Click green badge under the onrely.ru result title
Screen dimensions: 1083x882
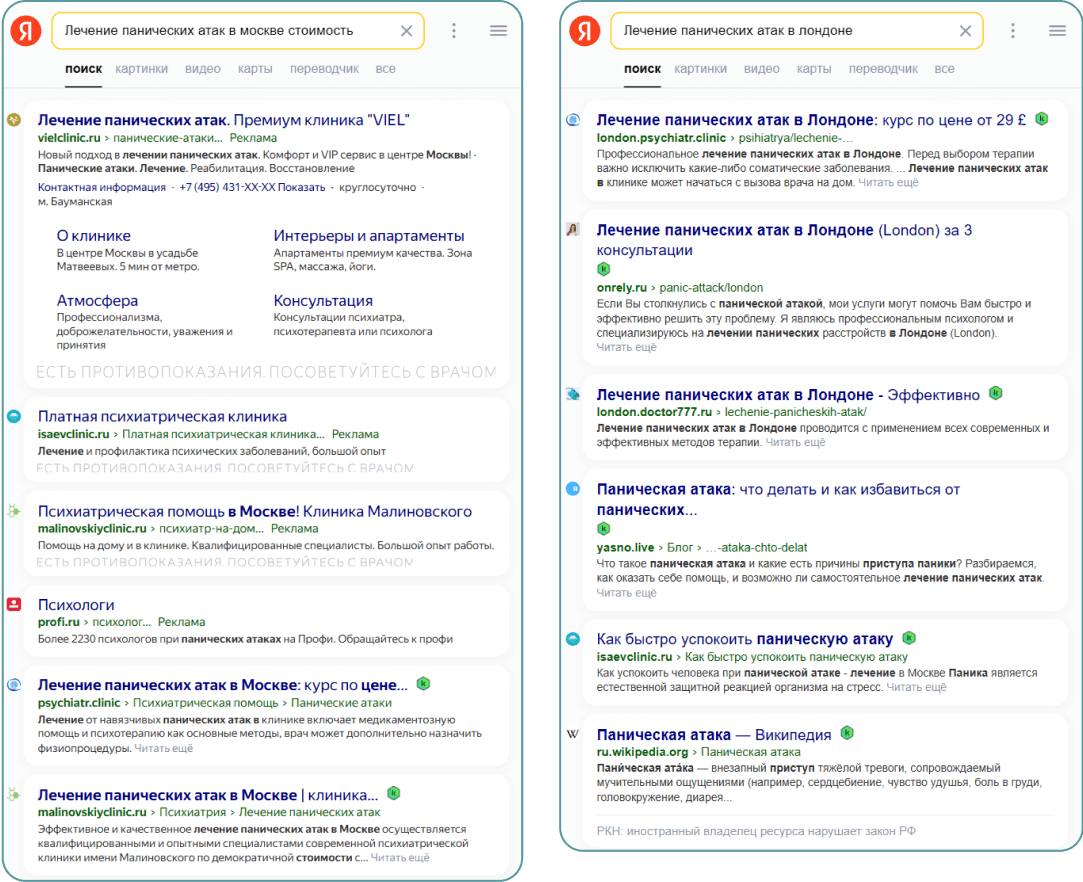pos(603,269)
